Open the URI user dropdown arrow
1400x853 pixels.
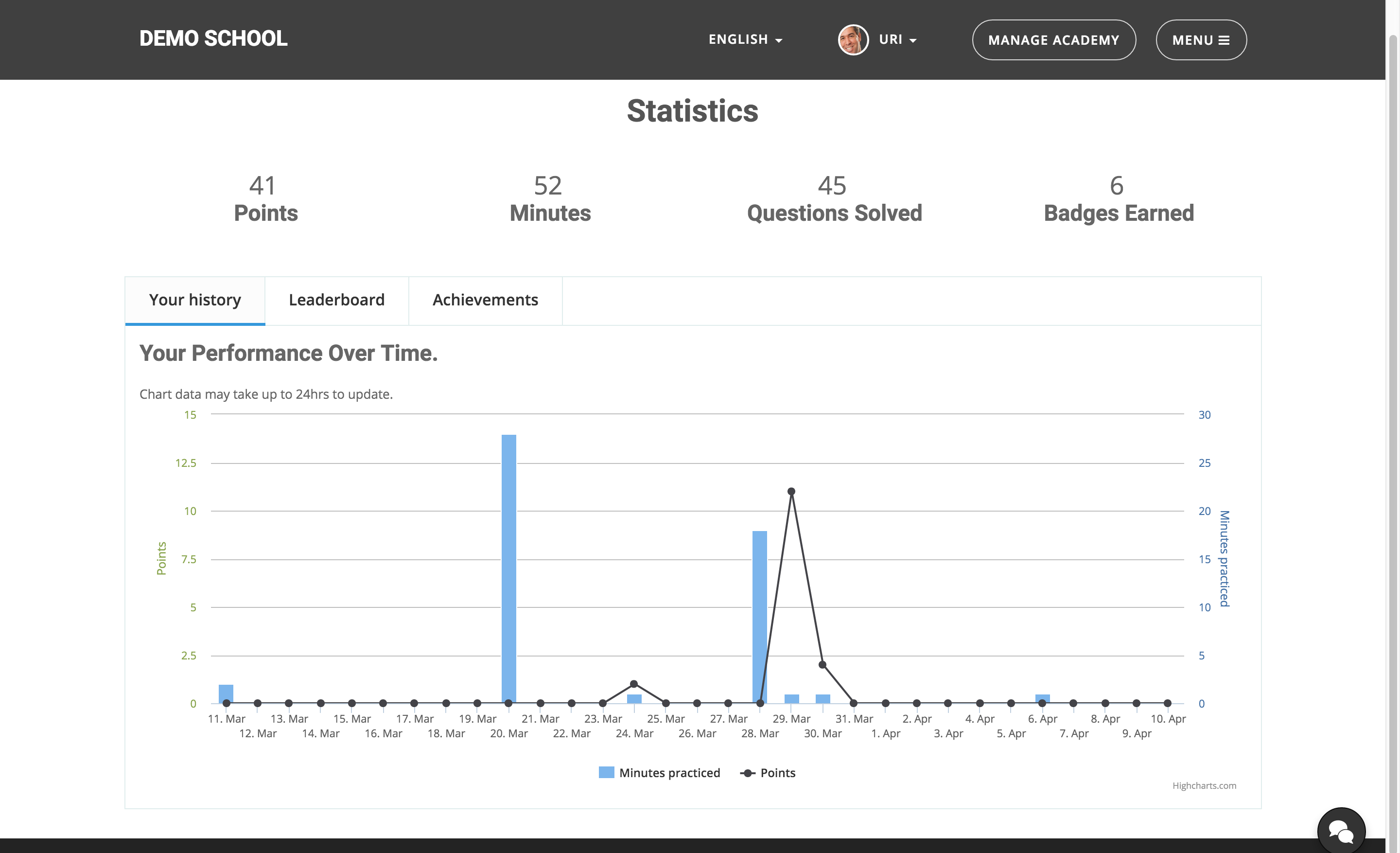912,40
